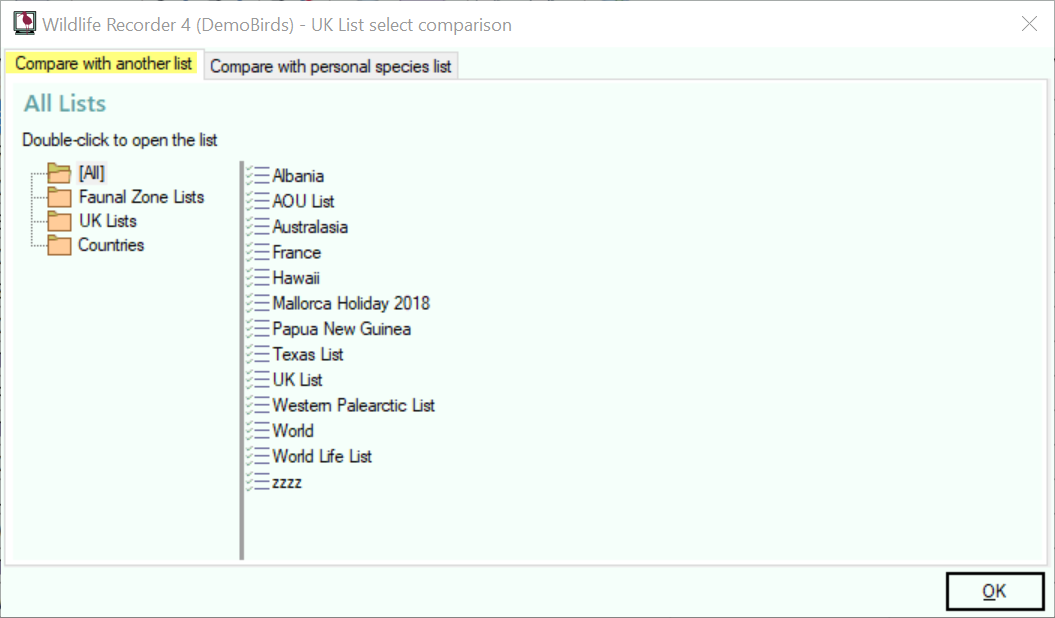The height and width of the screenshot is (618, 1055).
Task: Select the [All] tree node
Action: tap(92, 173)
